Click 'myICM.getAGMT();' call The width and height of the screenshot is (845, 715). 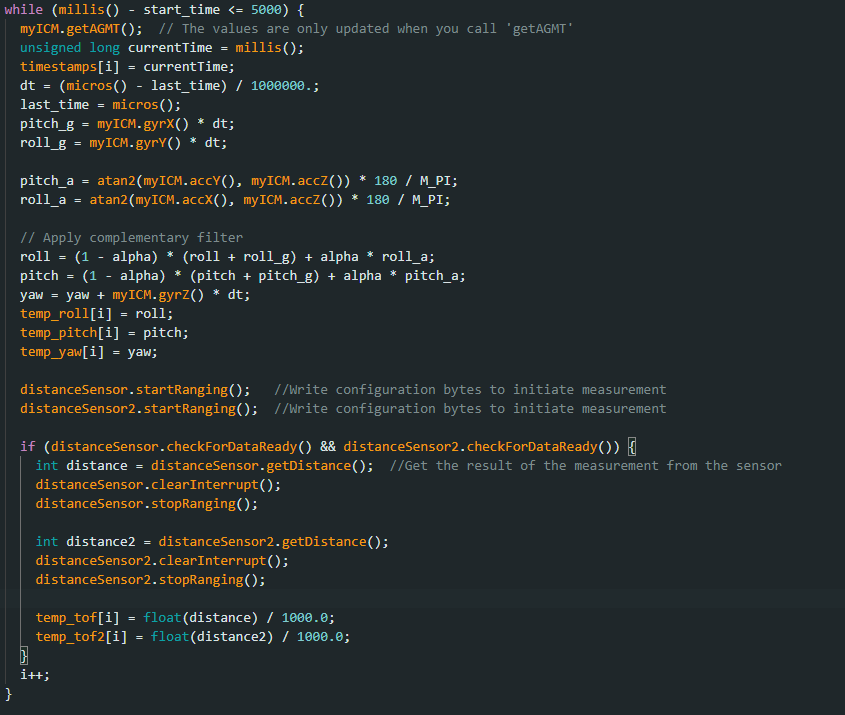(x=81, y=29)
